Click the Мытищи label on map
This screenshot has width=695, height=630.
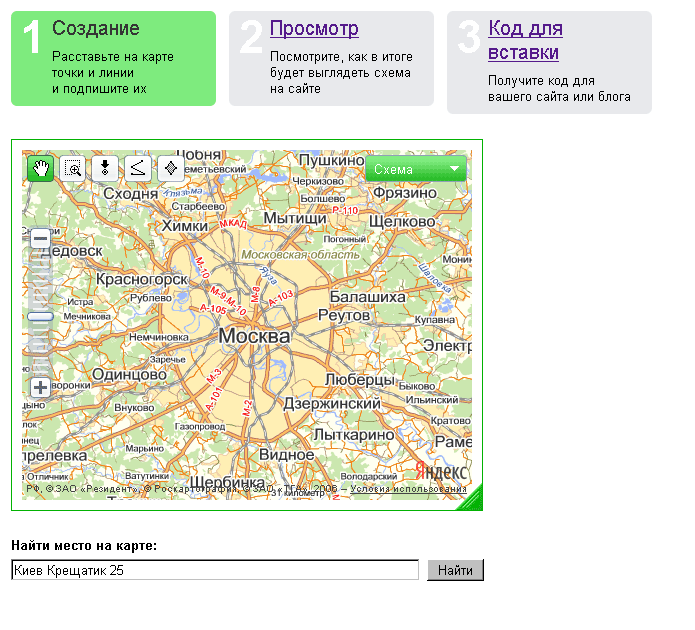pyautogui.click(x=295, y=218)
